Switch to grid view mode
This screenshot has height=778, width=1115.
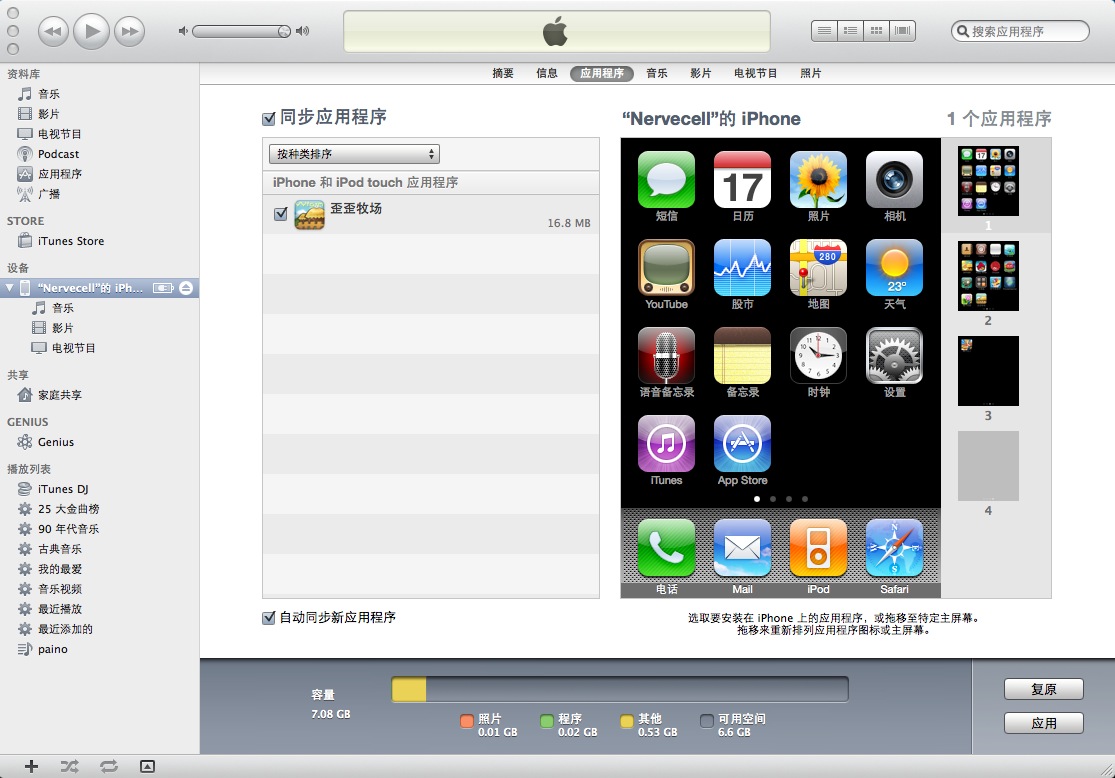coord(877,31)
